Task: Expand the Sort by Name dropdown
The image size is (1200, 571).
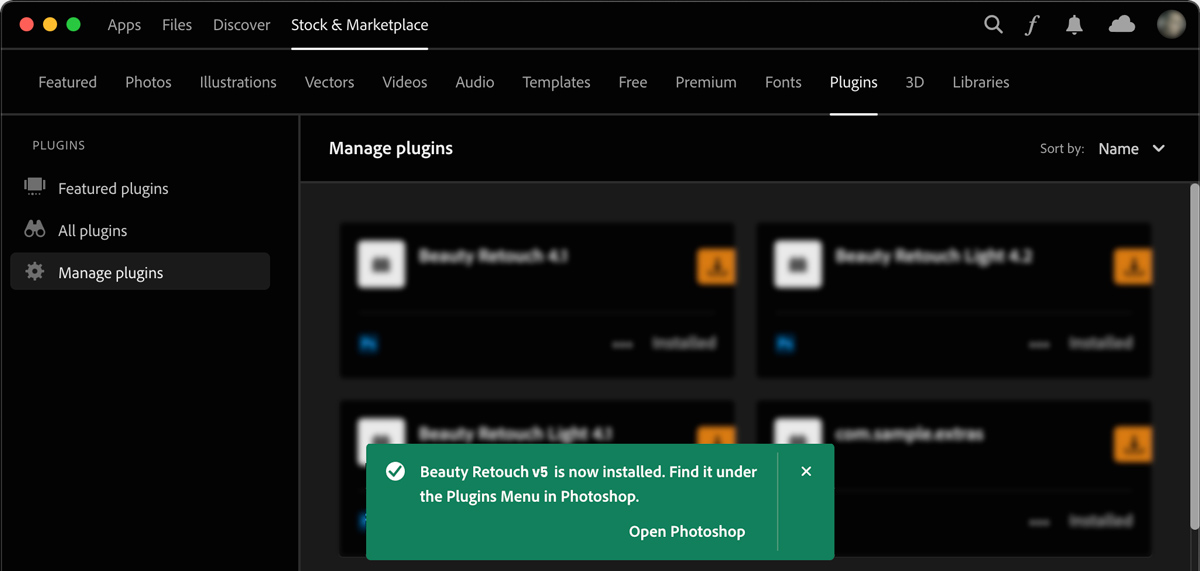Action: 1131,149
